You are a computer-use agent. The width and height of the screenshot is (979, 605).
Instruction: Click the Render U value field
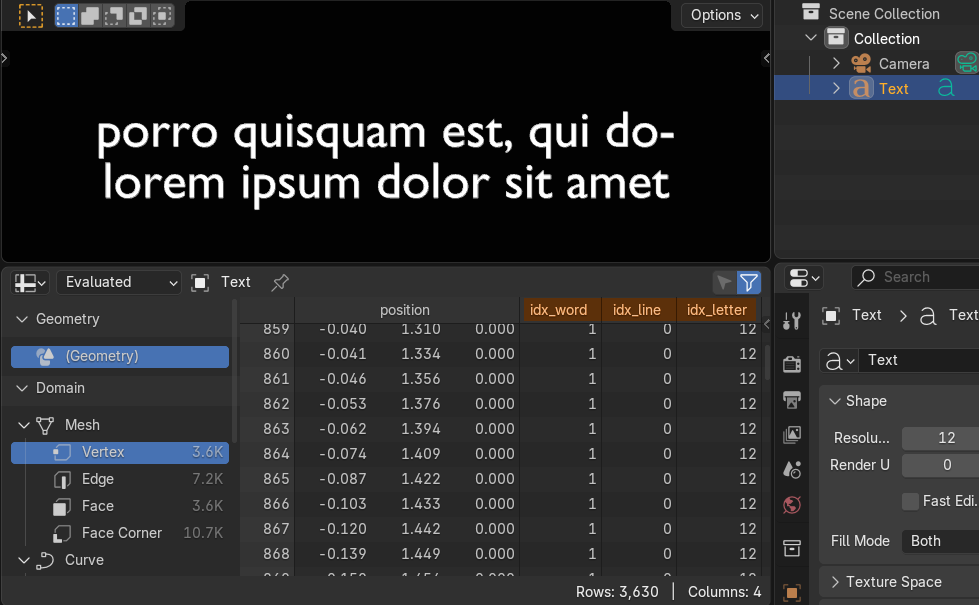pos(940,465)
